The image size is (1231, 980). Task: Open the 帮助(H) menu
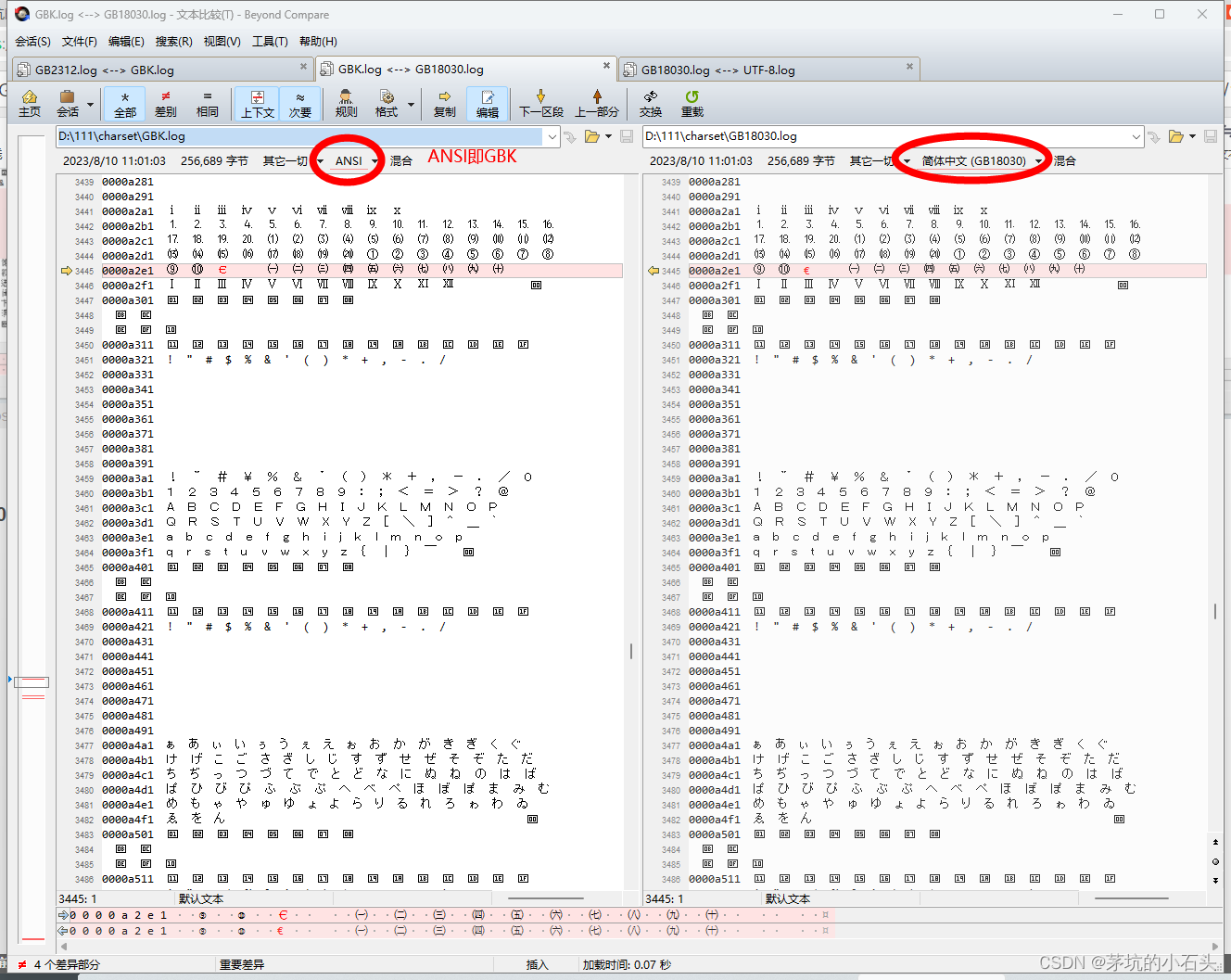(318, 42)
